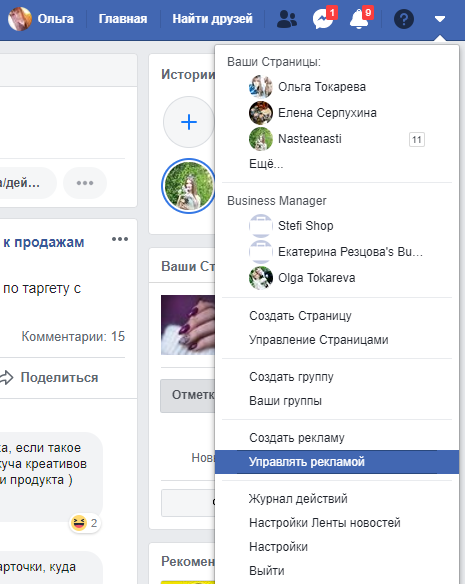465x584 pixels.
Task: Share the post via Поделиться
Action: [59, 377]
